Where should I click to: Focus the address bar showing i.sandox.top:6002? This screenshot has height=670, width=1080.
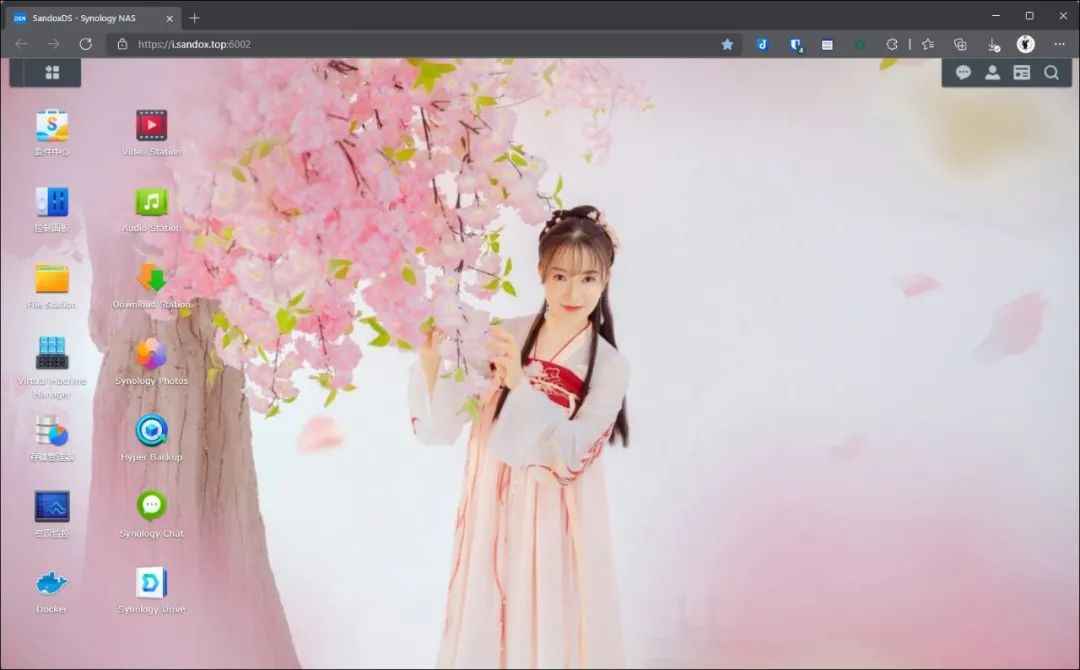pyautogui.click(x=424, y=44)
